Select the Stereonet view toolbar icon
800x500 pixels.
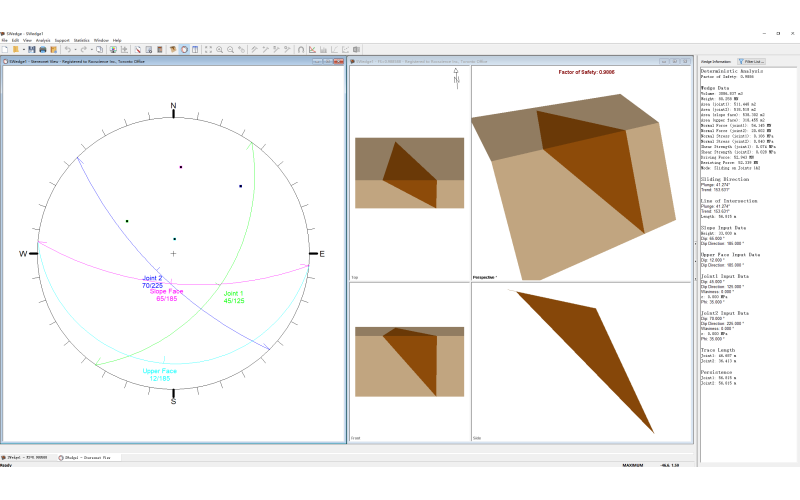click(184, 49)
